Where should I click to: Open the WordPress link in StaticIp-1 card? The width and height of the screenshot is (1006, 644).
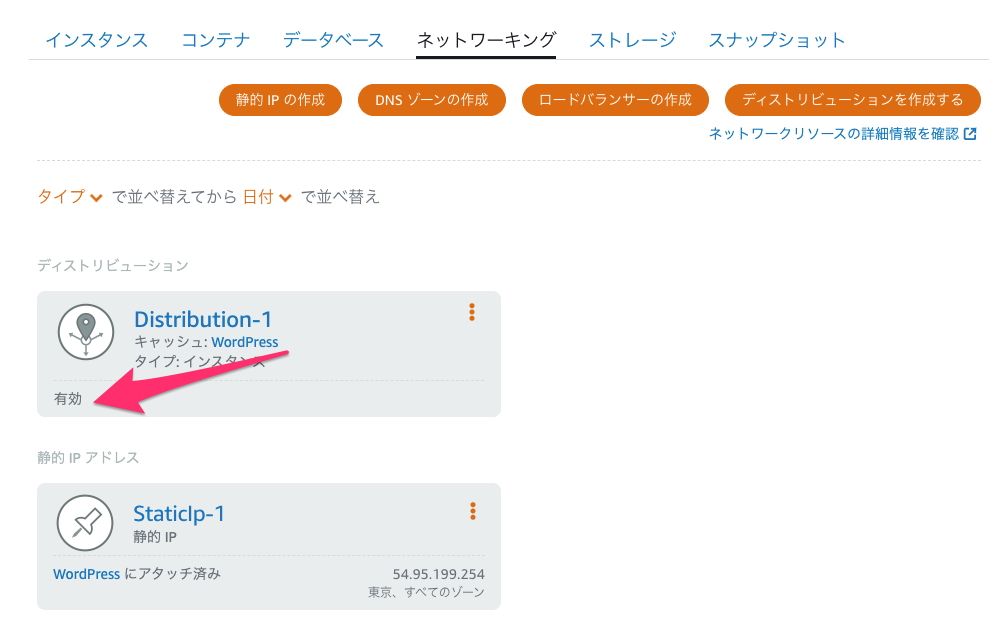click(86, 574)
